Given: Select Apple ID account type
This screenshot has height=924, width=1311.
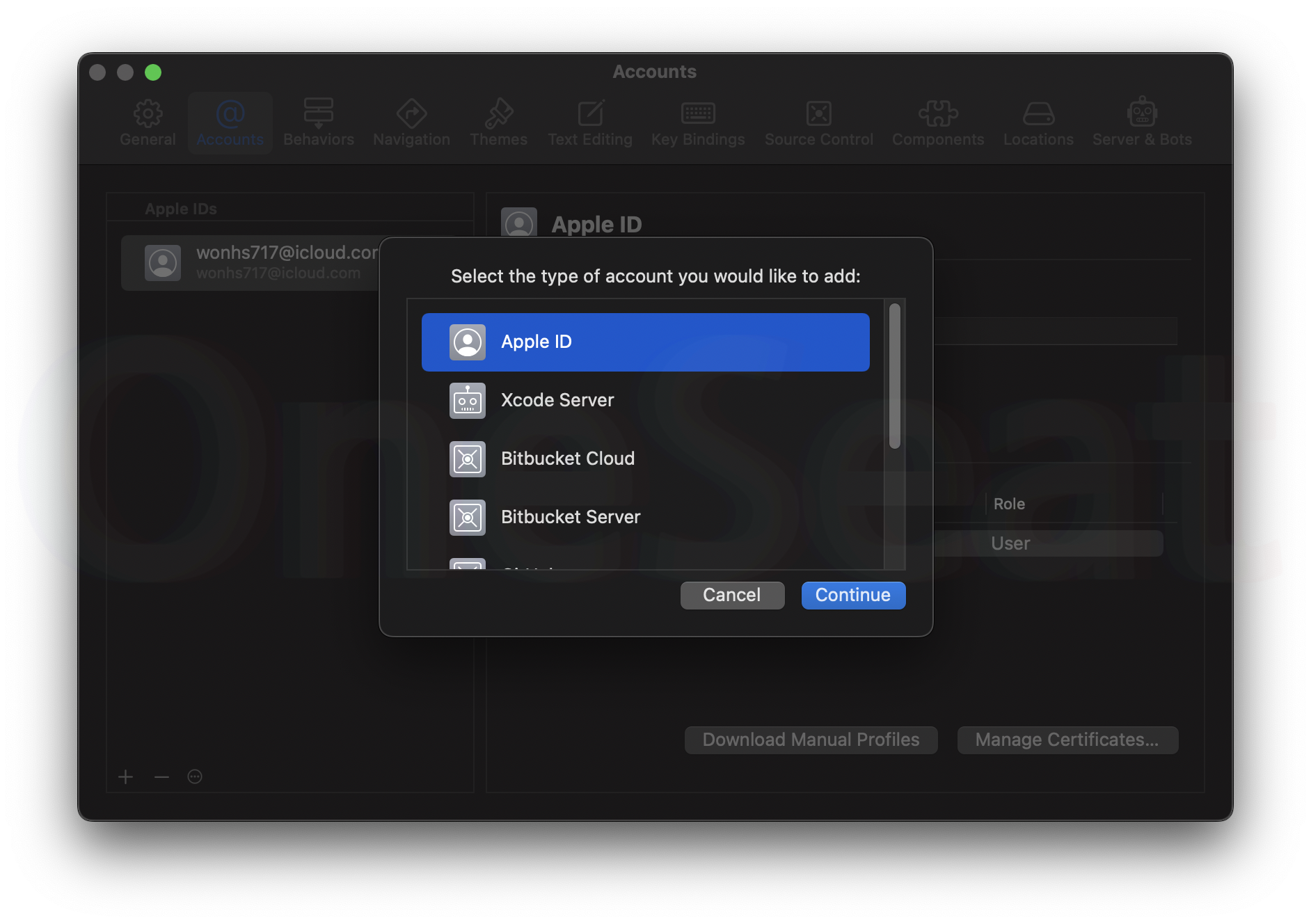Looking at the screenshot, I should point(645,342).
